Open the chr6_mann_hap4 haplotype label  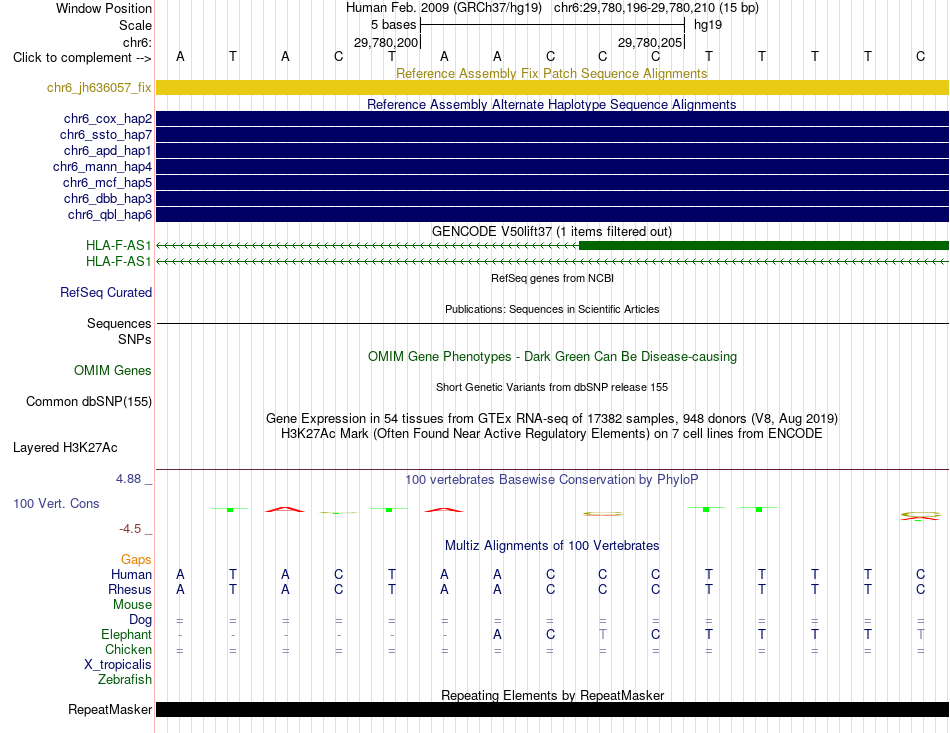(x=102, y=167)
